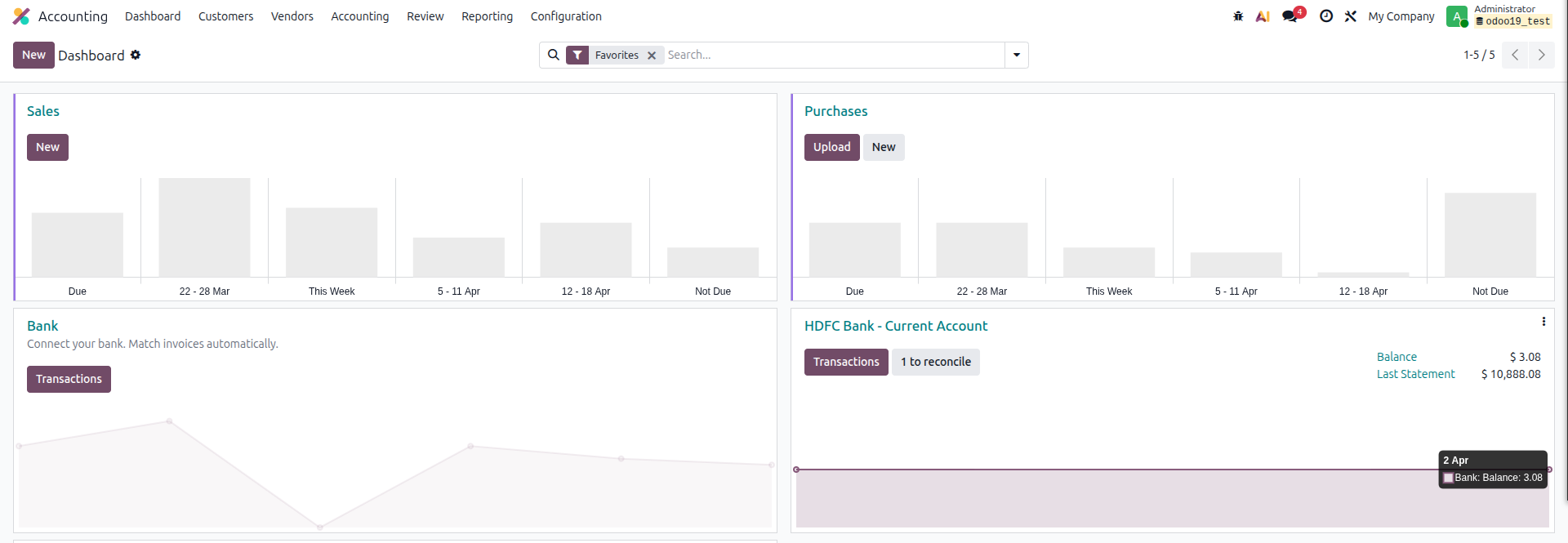Click the odoo19_test database label
The width and height of the screenshot is (1568, 543).
coord(1512,21)
